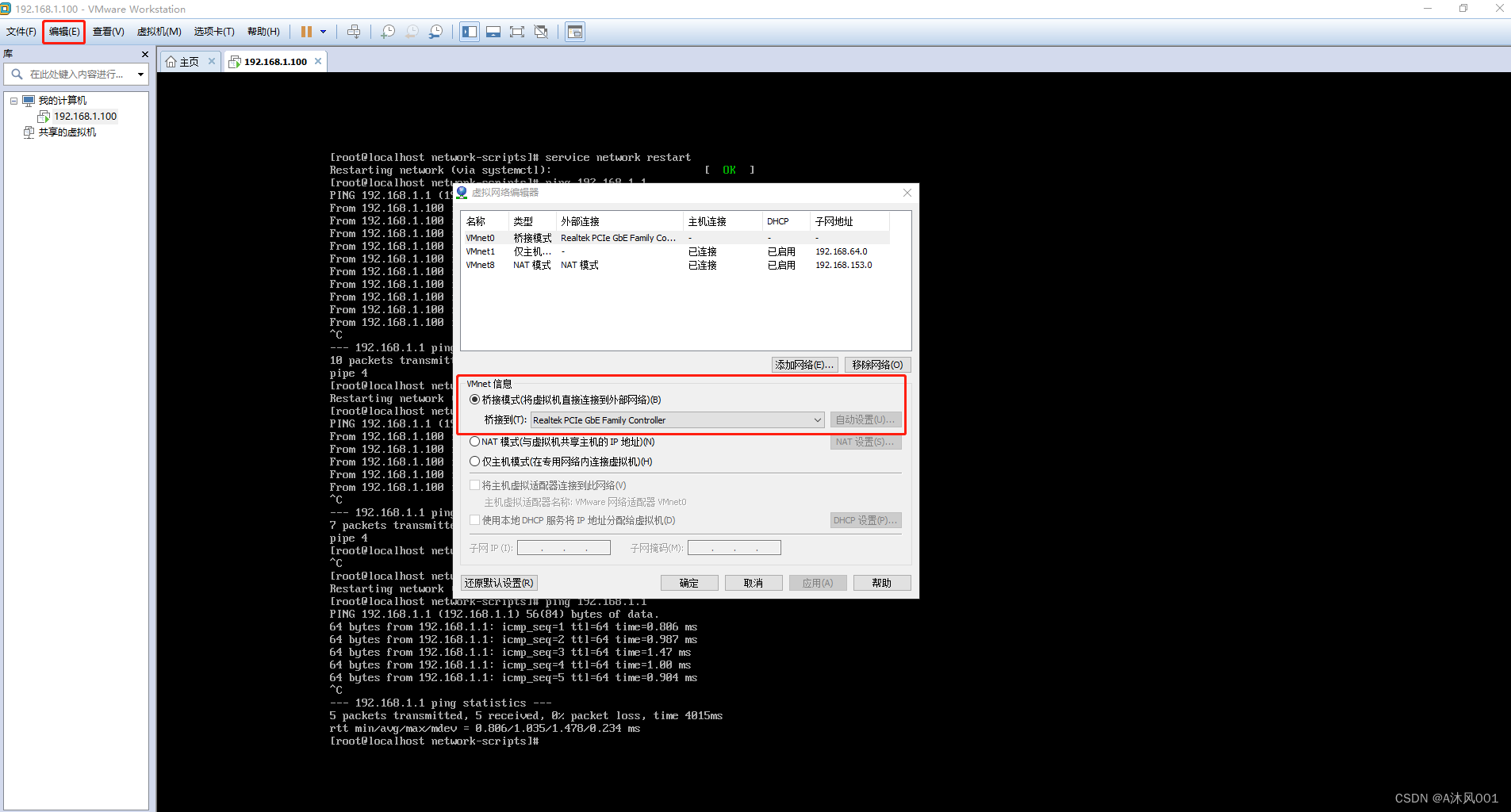Click the Unity mode icon
This screenshot has height=812, width=1511.
point(542,32)
